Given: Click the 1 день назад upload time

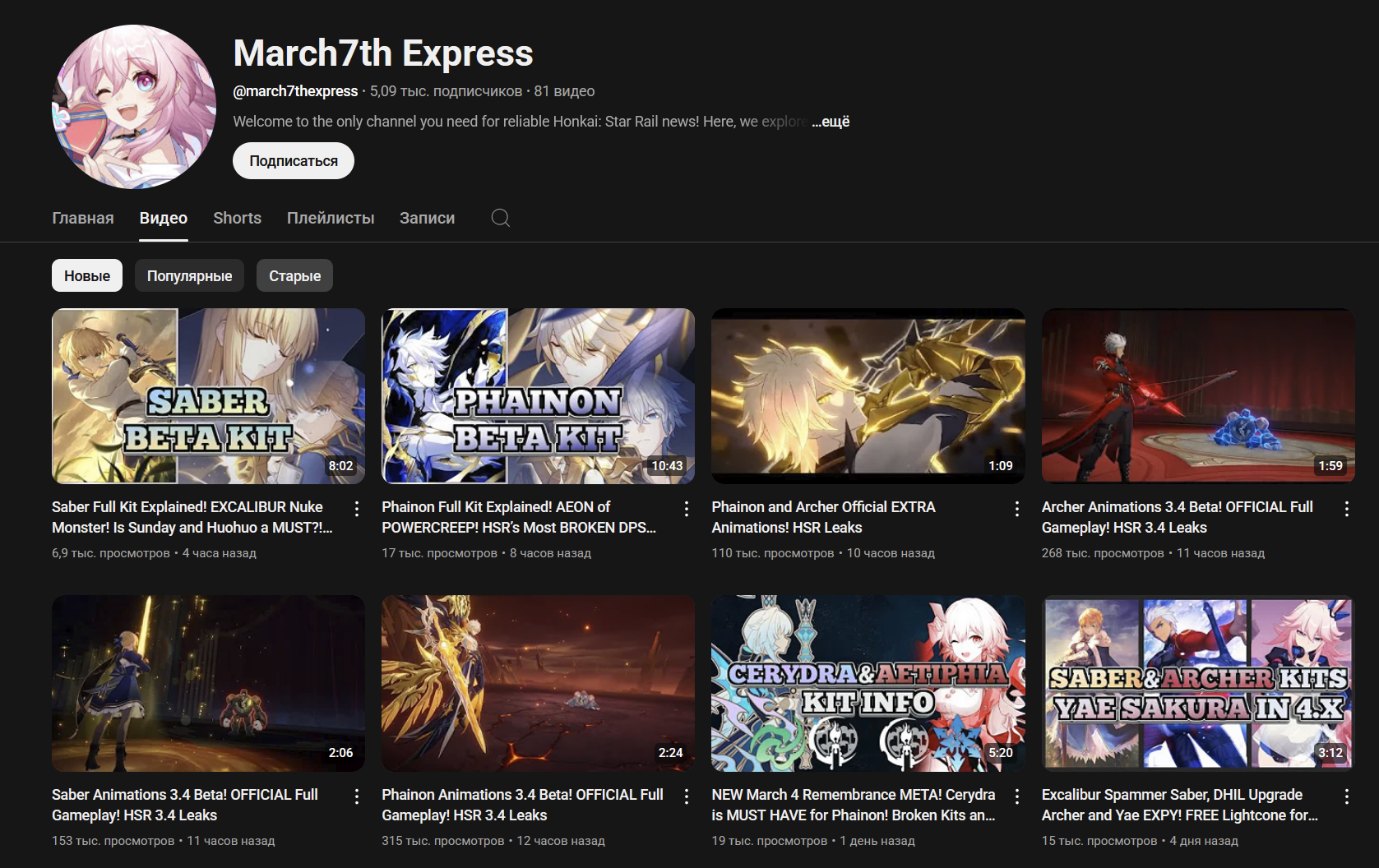Looking at the screenshot, I should click(x=877, y=841).
